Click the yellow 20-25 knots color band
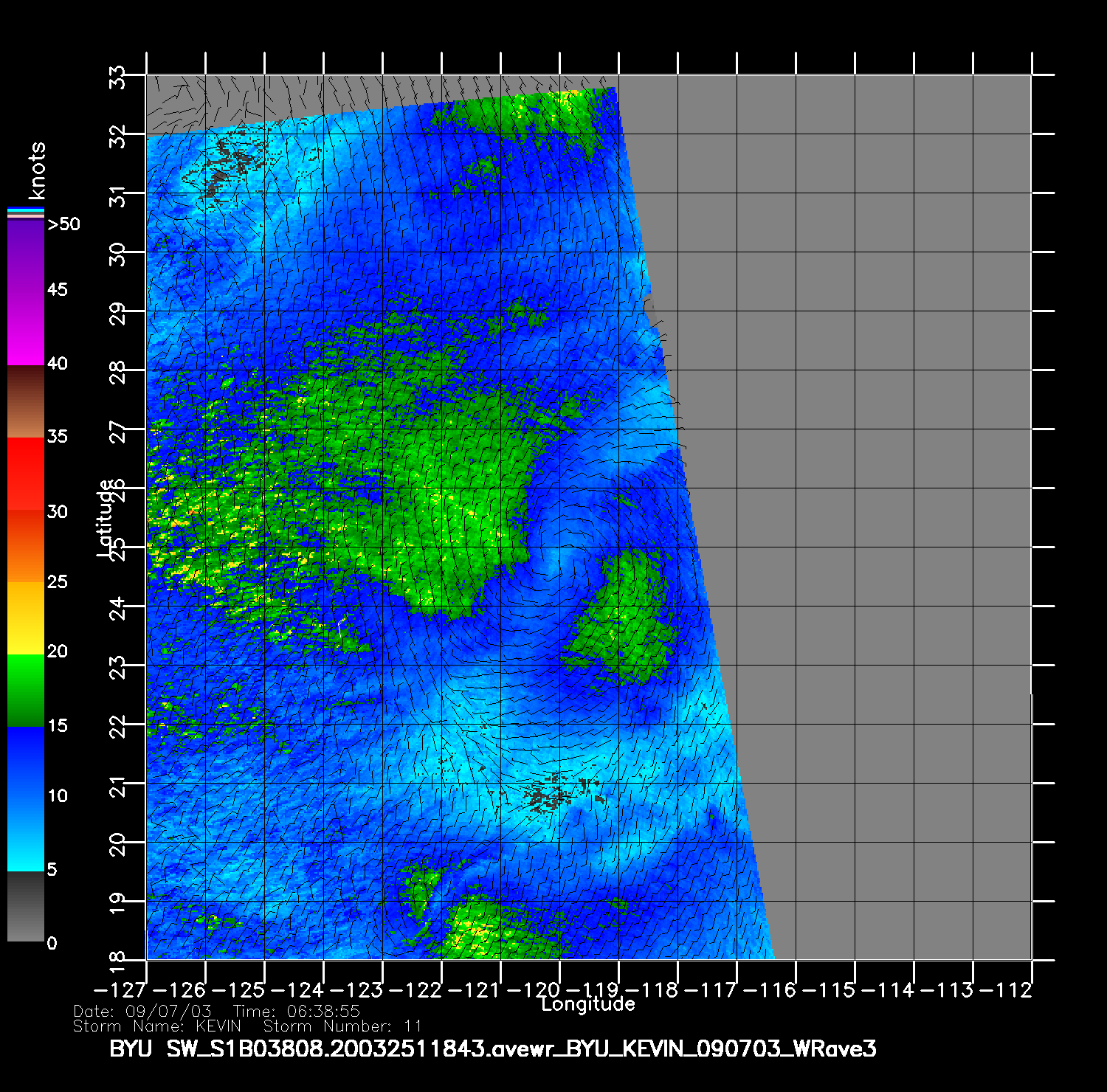 tap(25, 618)
